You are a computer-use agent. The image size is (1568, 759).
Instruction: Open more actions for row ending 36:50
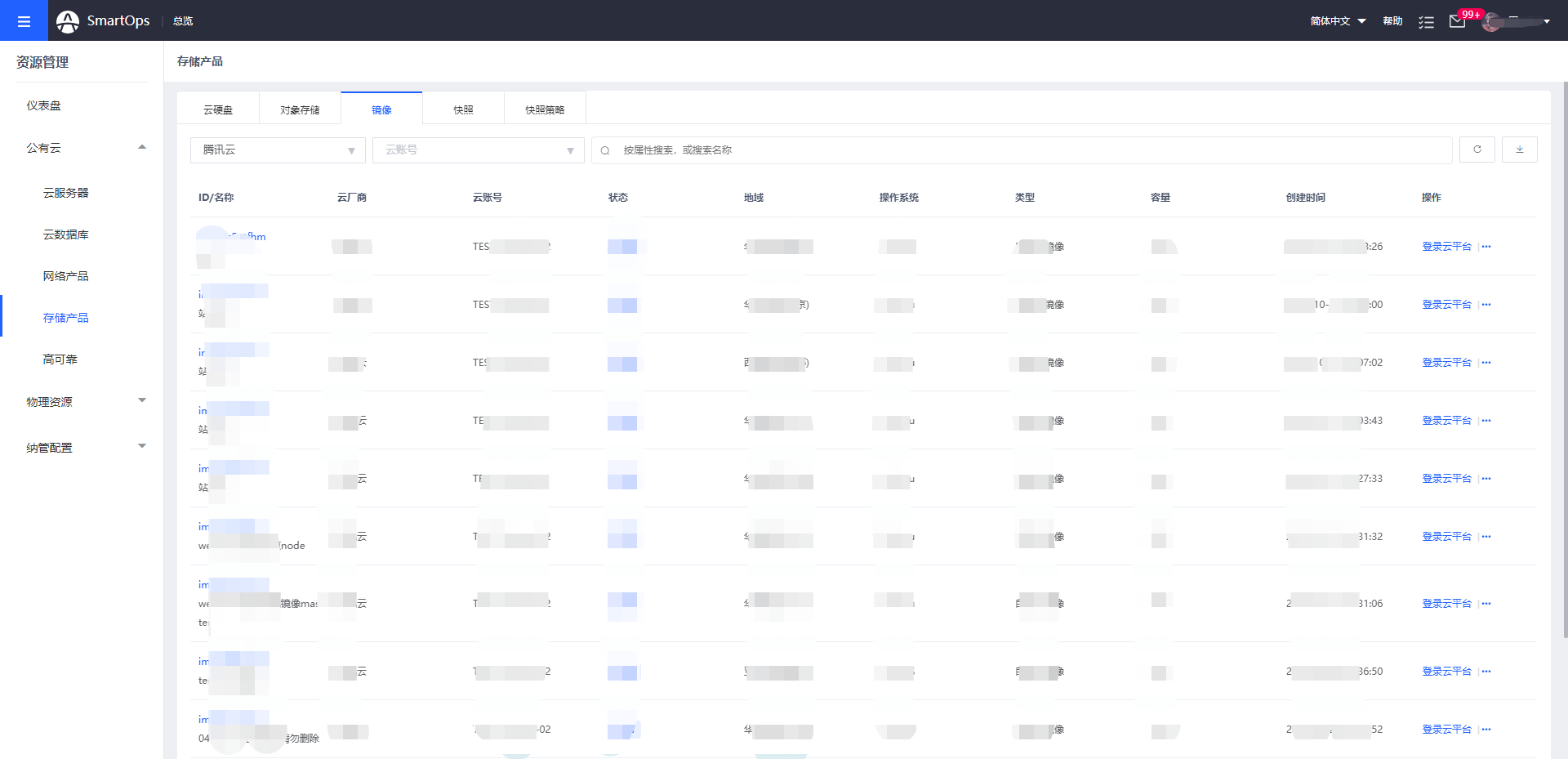(x=1486, y=672)
